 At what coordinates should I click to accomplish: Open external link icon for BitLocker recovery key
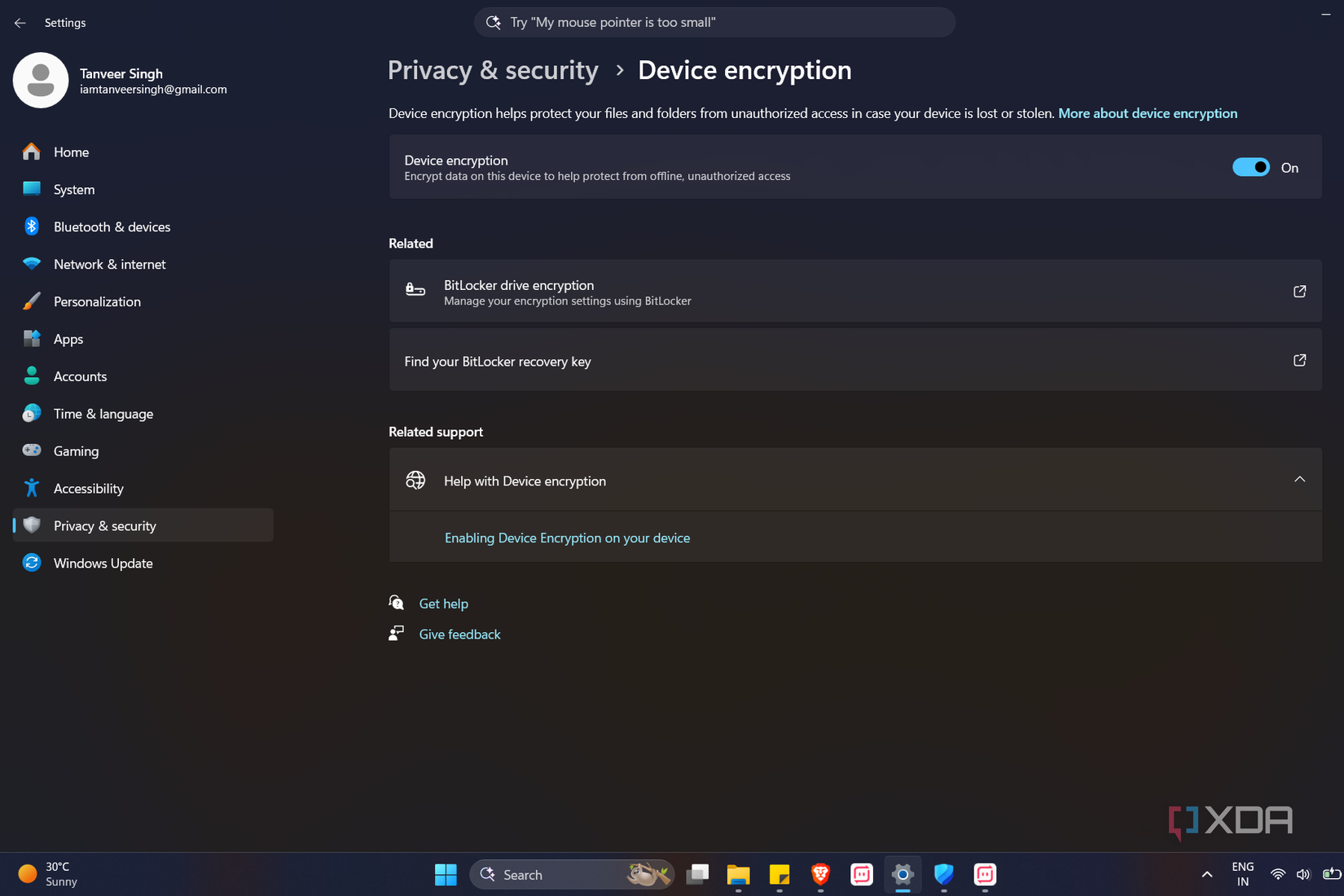pos(1299,360)
